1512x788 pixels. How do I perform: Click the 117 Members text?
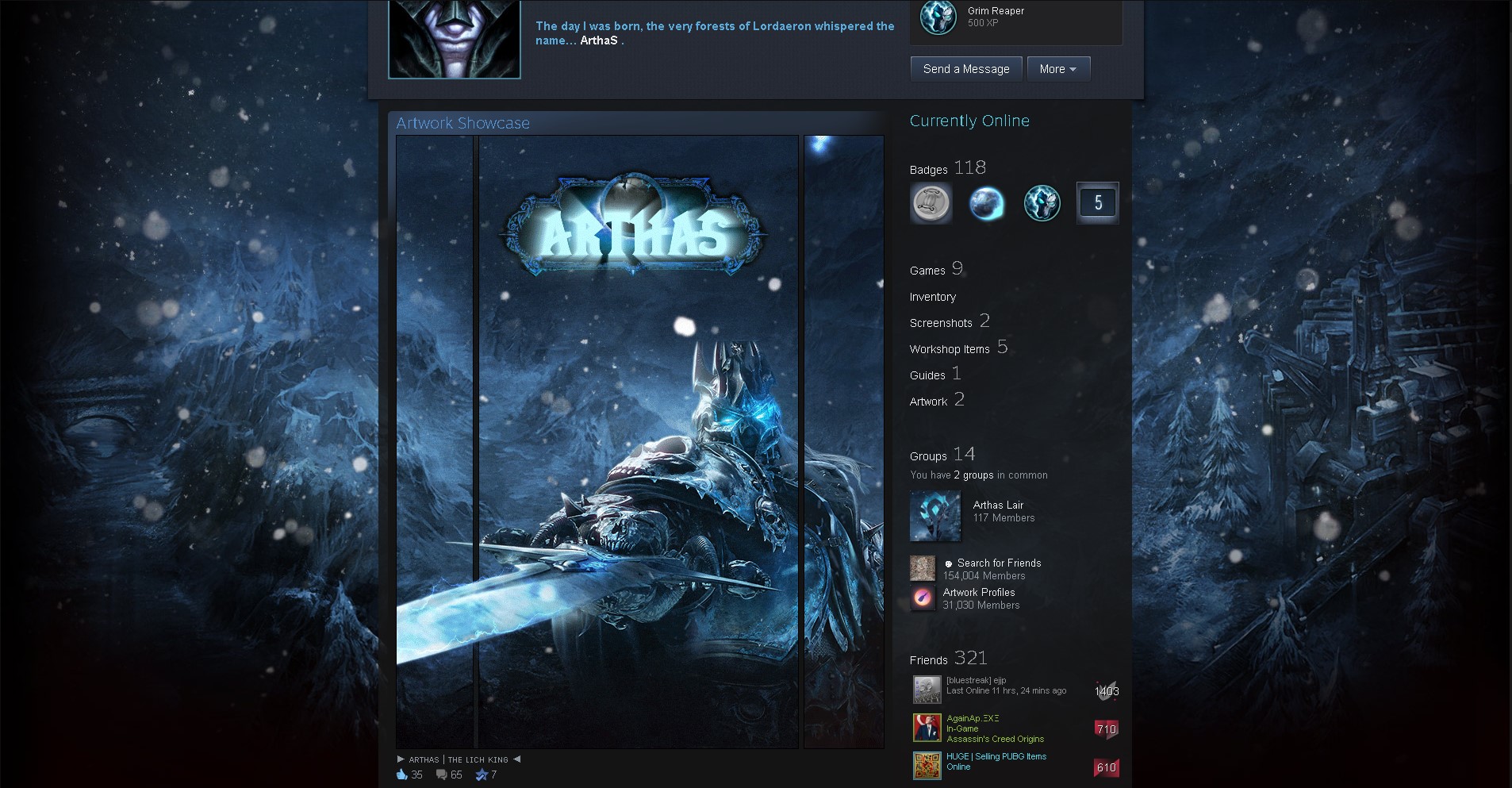tap(1004, 518)
